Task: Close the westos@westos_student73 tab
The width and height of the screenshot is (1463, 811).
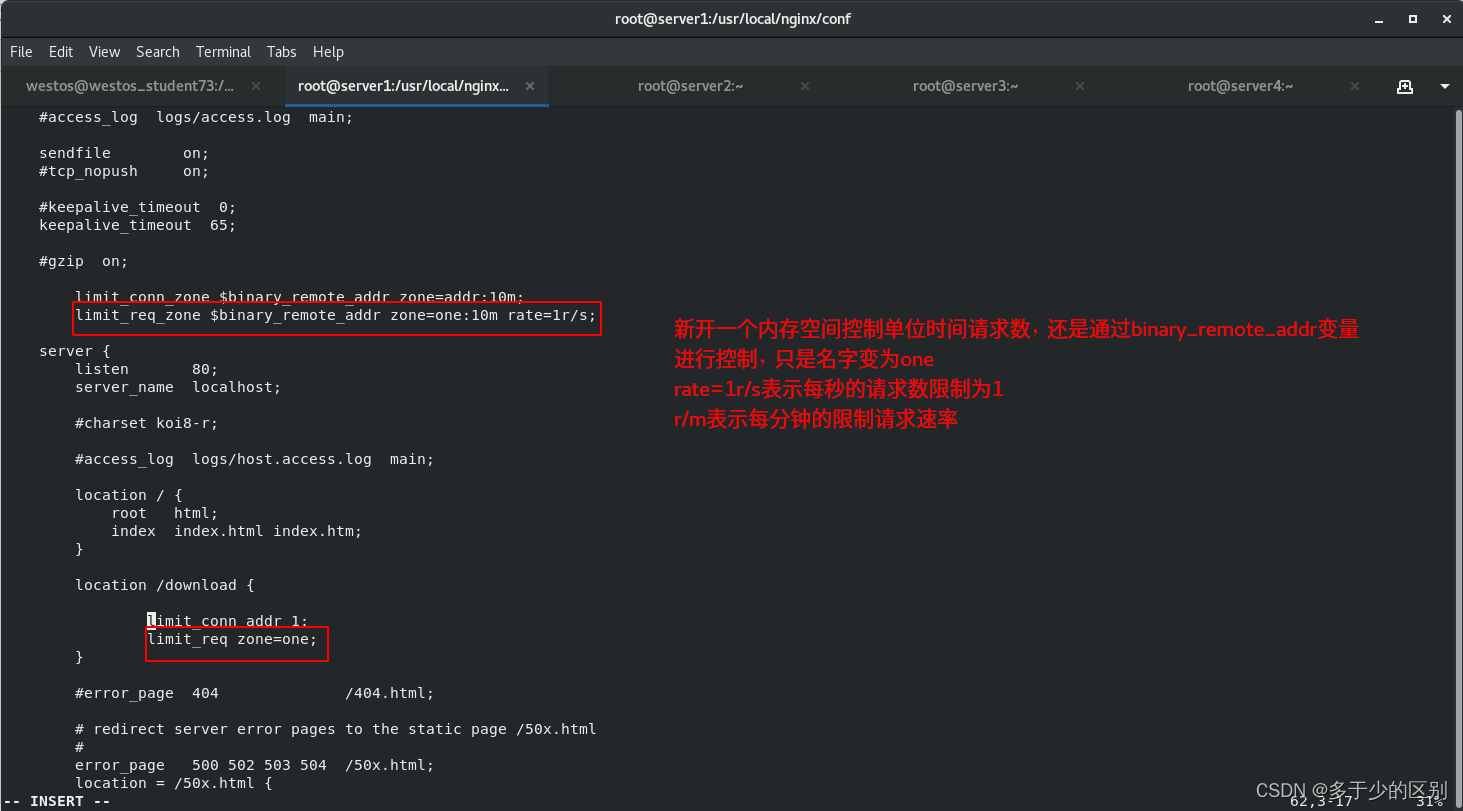Action: coord(256,87)
